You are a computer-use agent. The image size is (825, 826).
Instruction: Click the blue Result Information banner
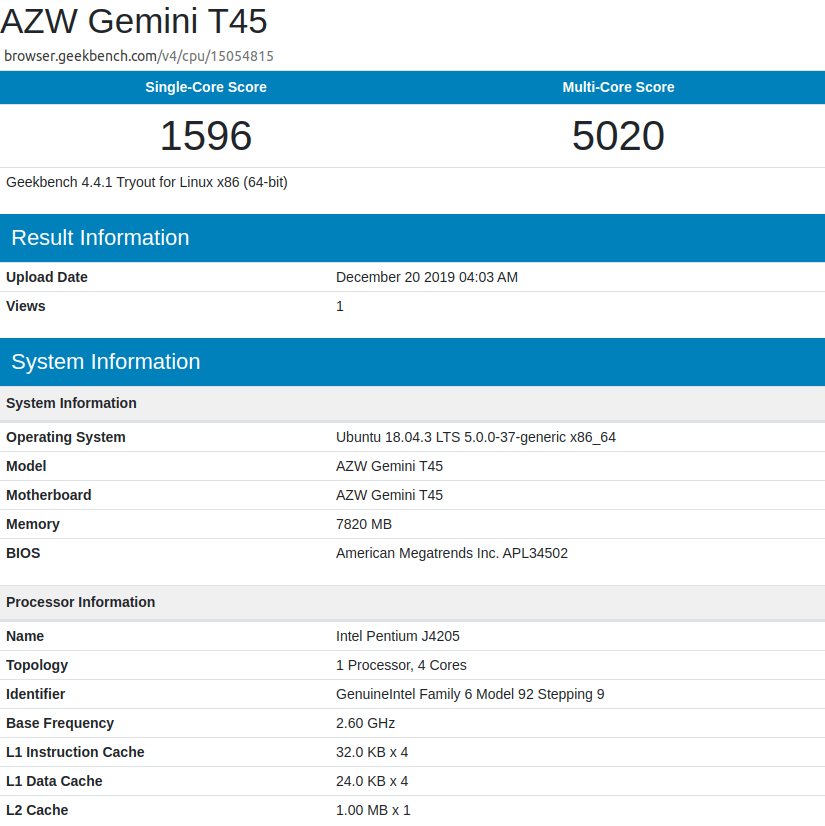coord(412,238)
